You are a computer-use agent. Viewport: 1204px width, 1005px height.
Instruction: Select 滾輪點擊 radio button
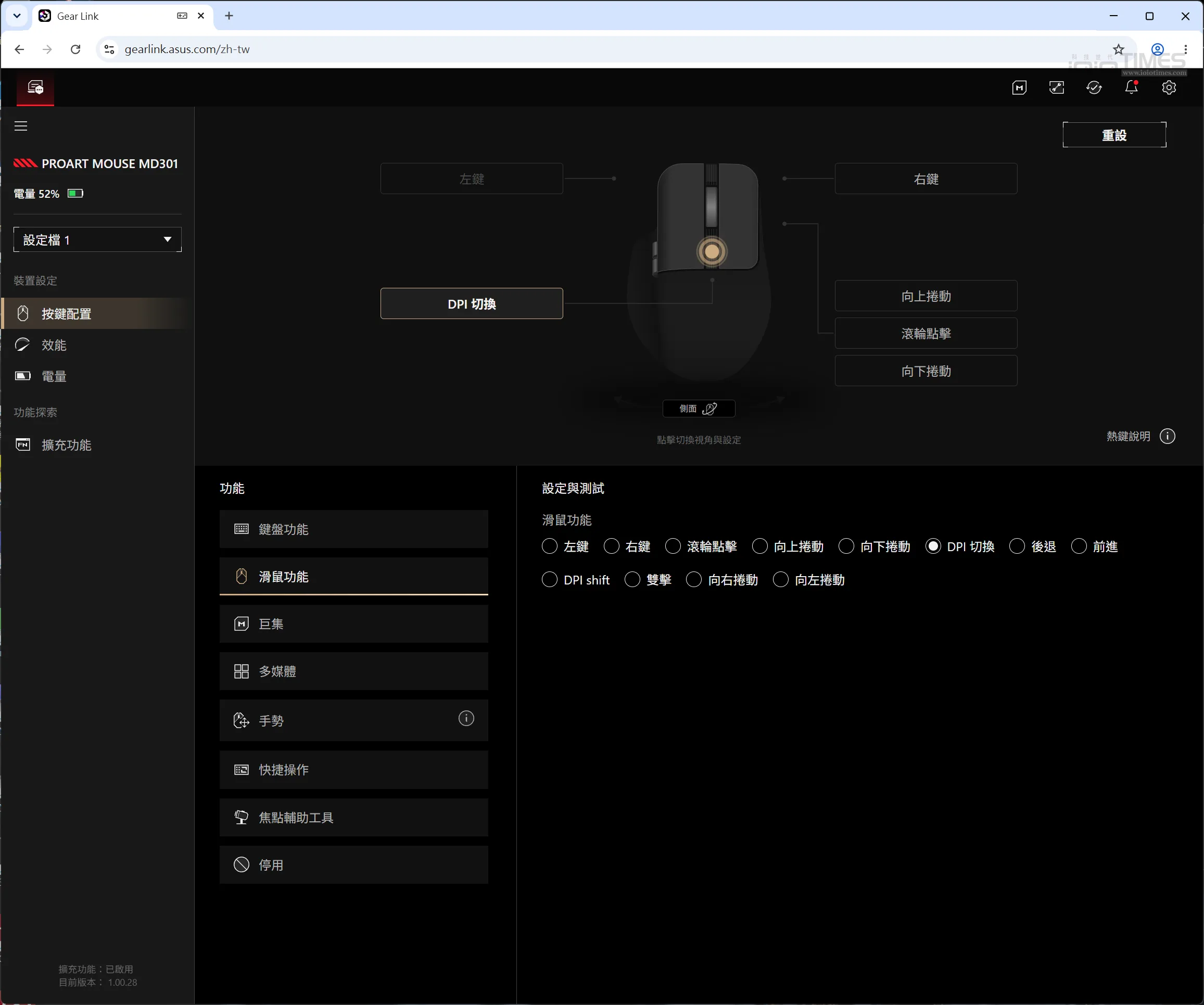(673, 546)
